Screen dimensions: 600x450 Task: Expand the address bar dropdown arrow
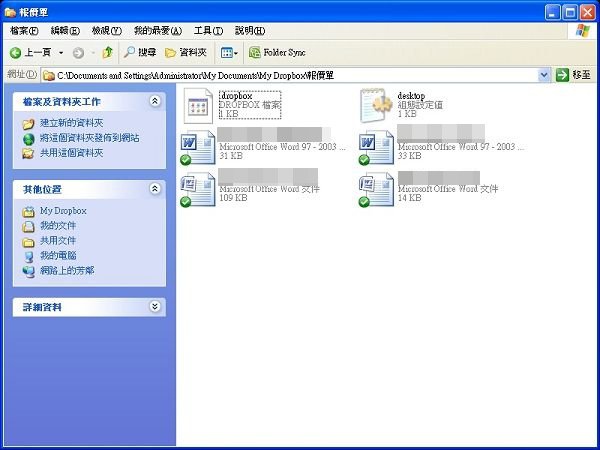coord(544,75)
